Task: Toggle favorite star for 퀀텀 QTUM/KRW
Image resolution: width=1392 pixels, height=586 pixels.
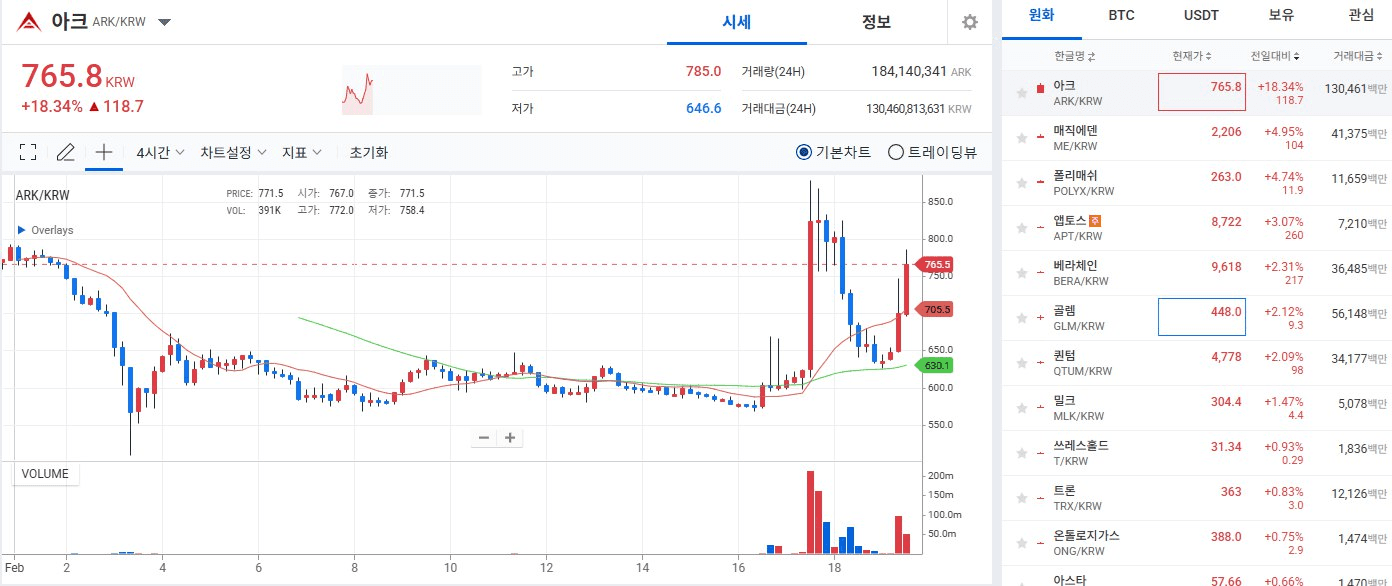Action: pos(1021,363)
